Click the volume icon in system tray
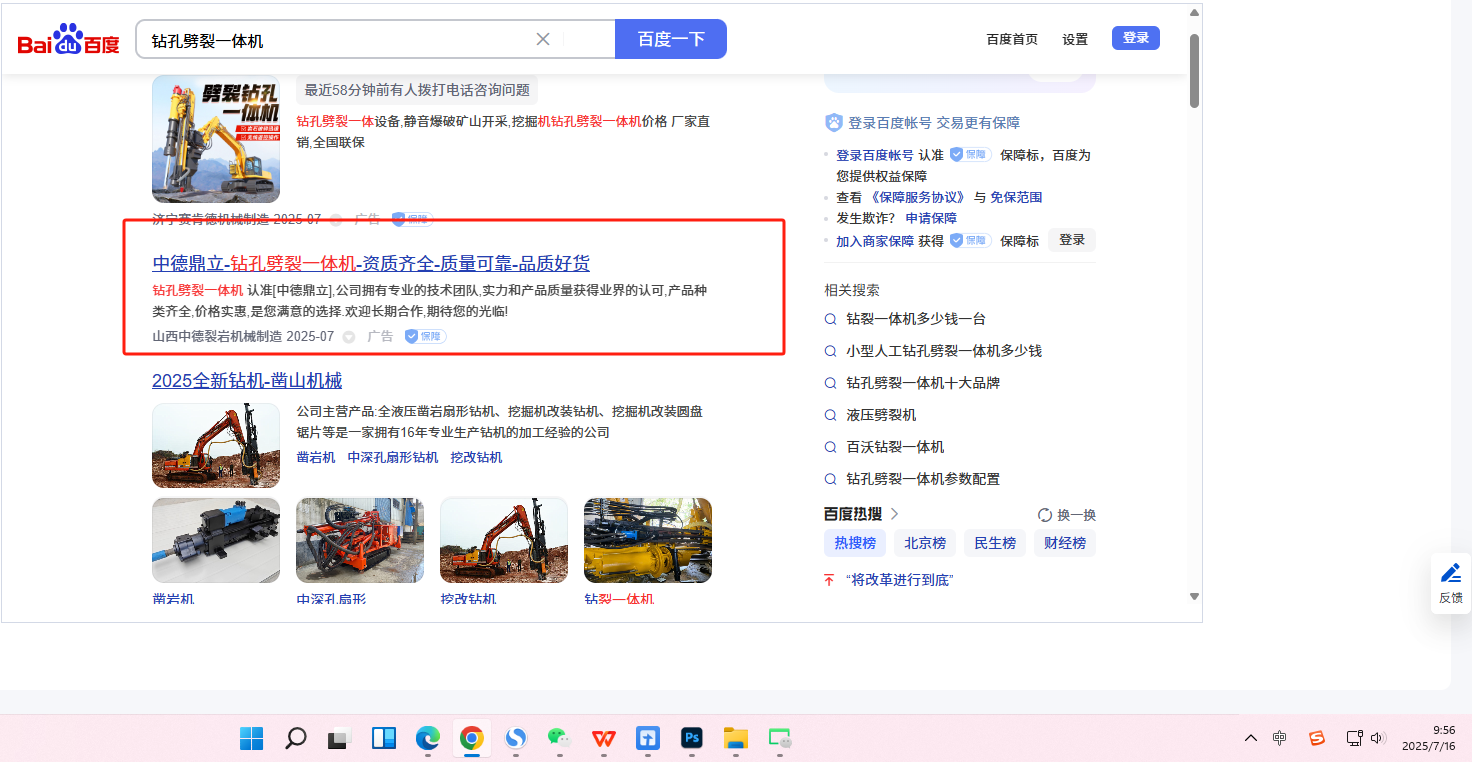 [1378, 738]
